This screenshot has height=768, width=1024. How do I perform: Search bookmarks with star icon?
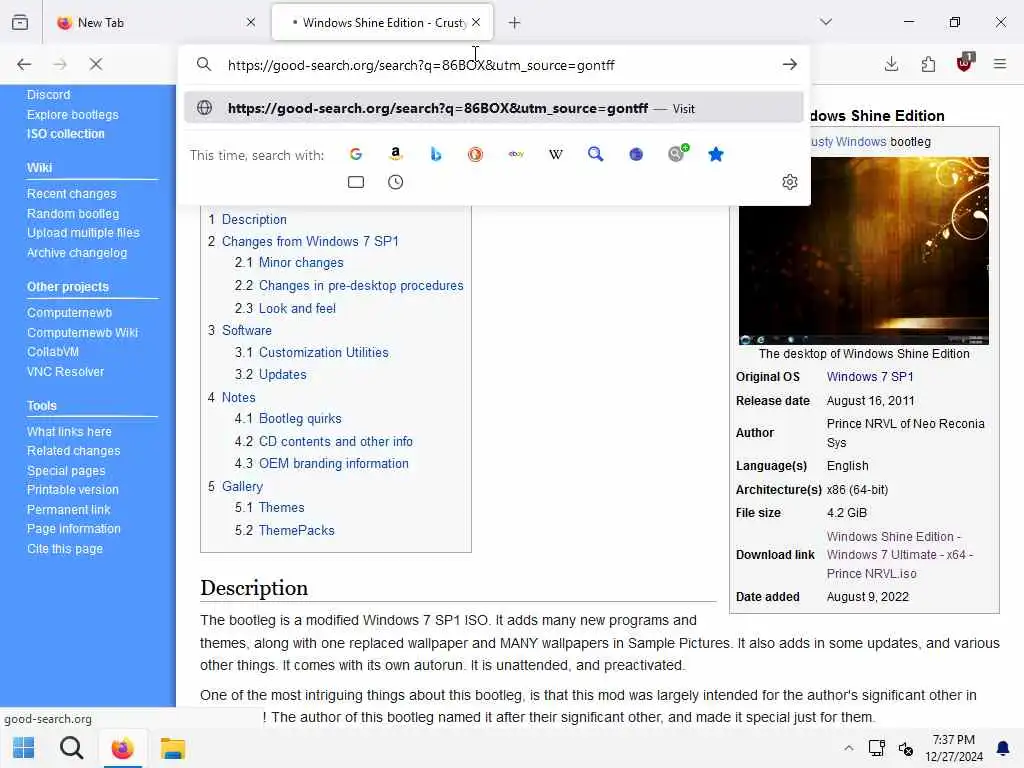(716, 154)
